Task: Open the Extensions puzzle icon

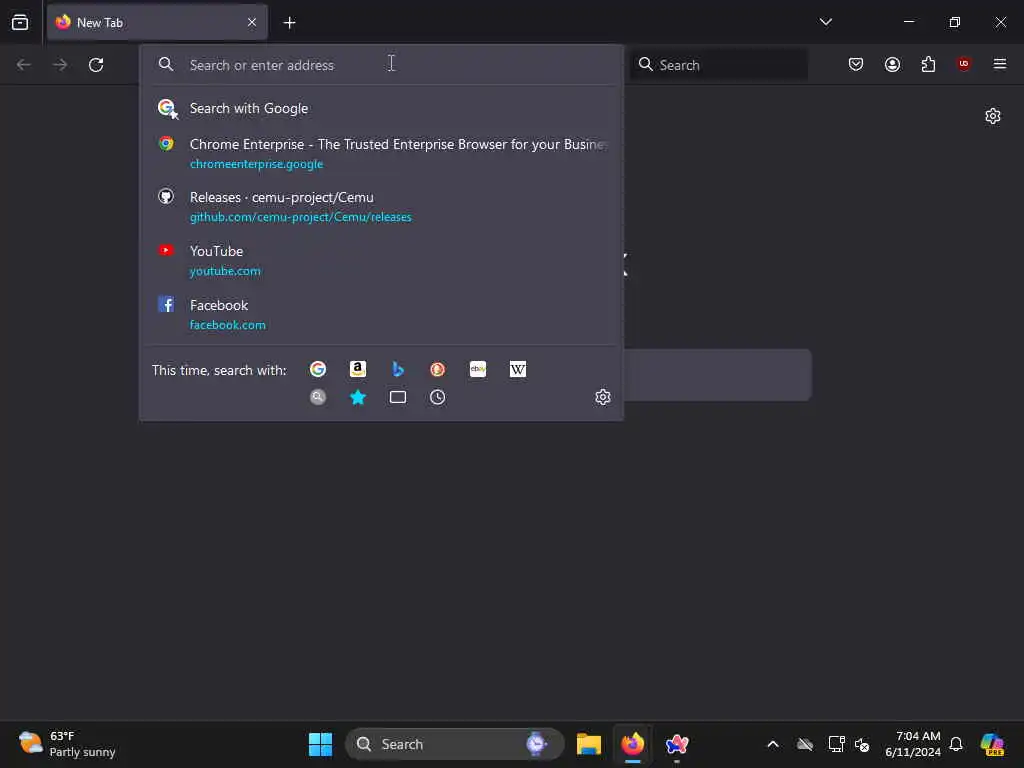Action: click(x=928, y=64)
